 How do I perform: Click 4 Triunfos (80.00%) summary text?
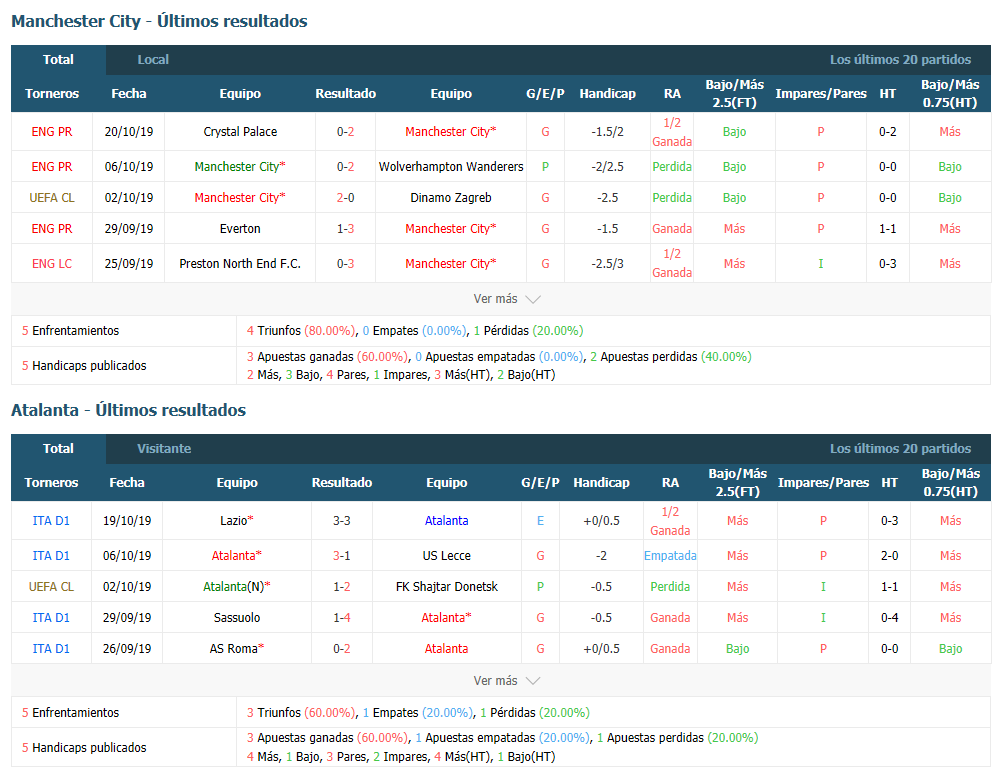click(302, 330)
